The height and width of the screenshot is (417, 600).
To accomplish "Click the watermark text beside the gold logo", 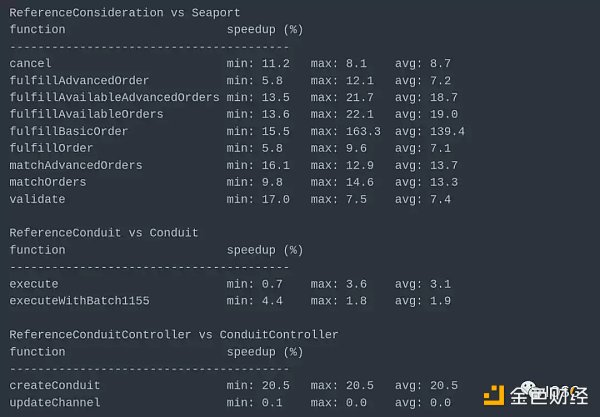I will tap(548, 396).
